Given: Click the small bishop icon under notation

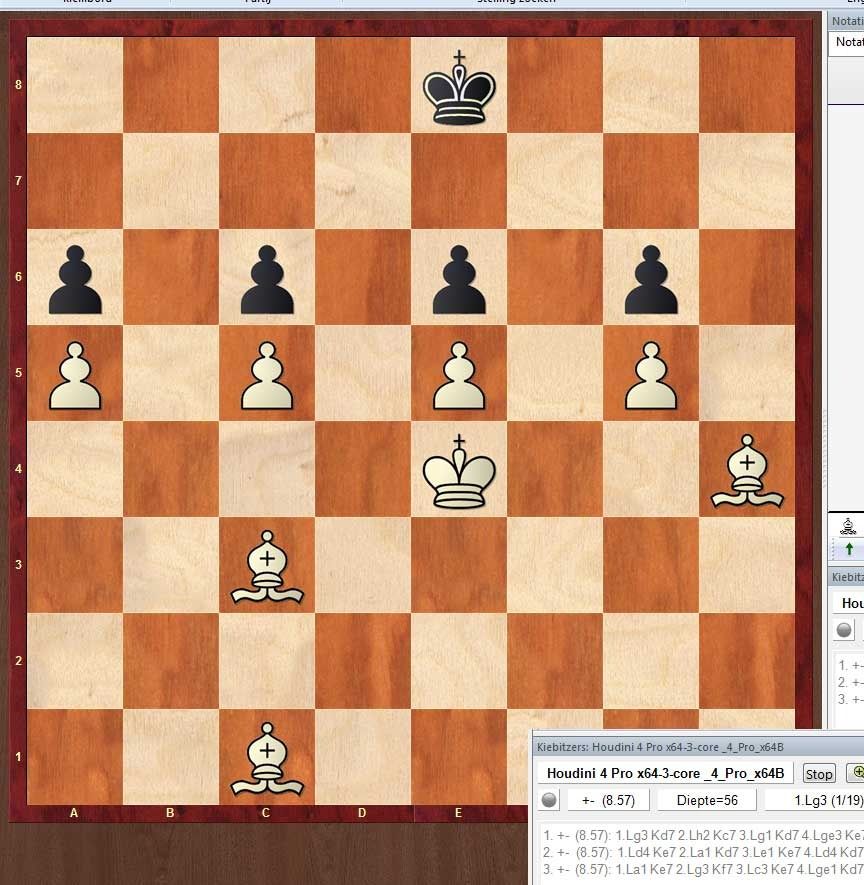Looking at the screenshot, I should [x=849, y=526].
